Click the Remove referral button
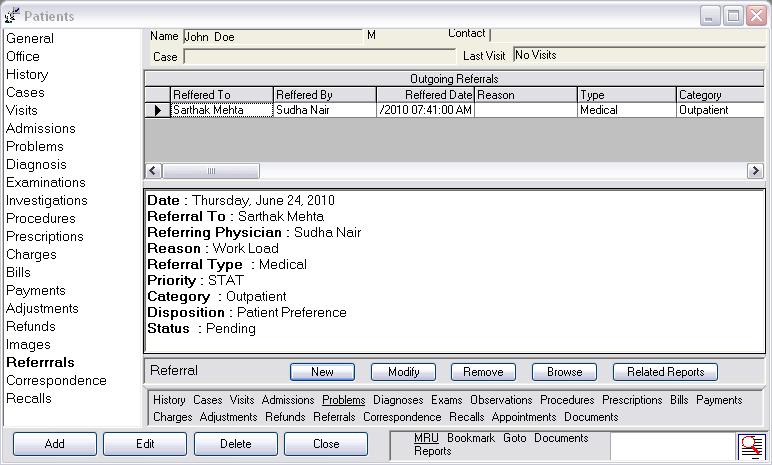This screenshot has width=772, height=465. pos(483,372)
